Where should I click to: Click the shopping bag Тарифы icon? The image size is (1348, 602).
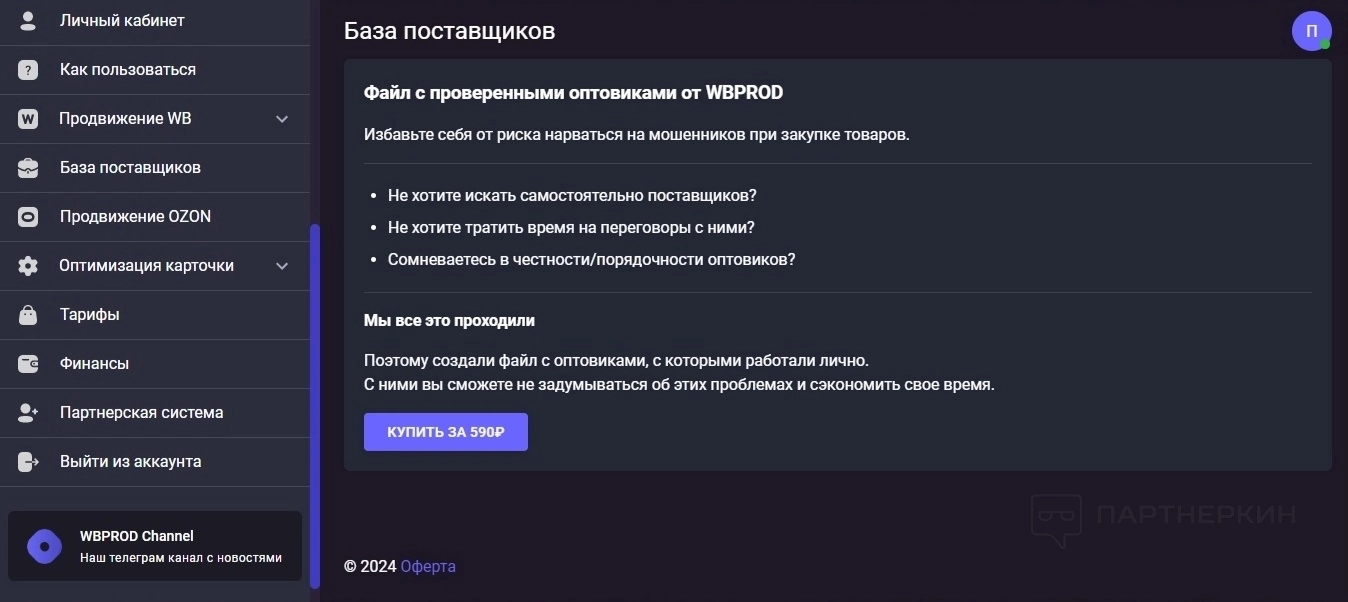(28, 315)
